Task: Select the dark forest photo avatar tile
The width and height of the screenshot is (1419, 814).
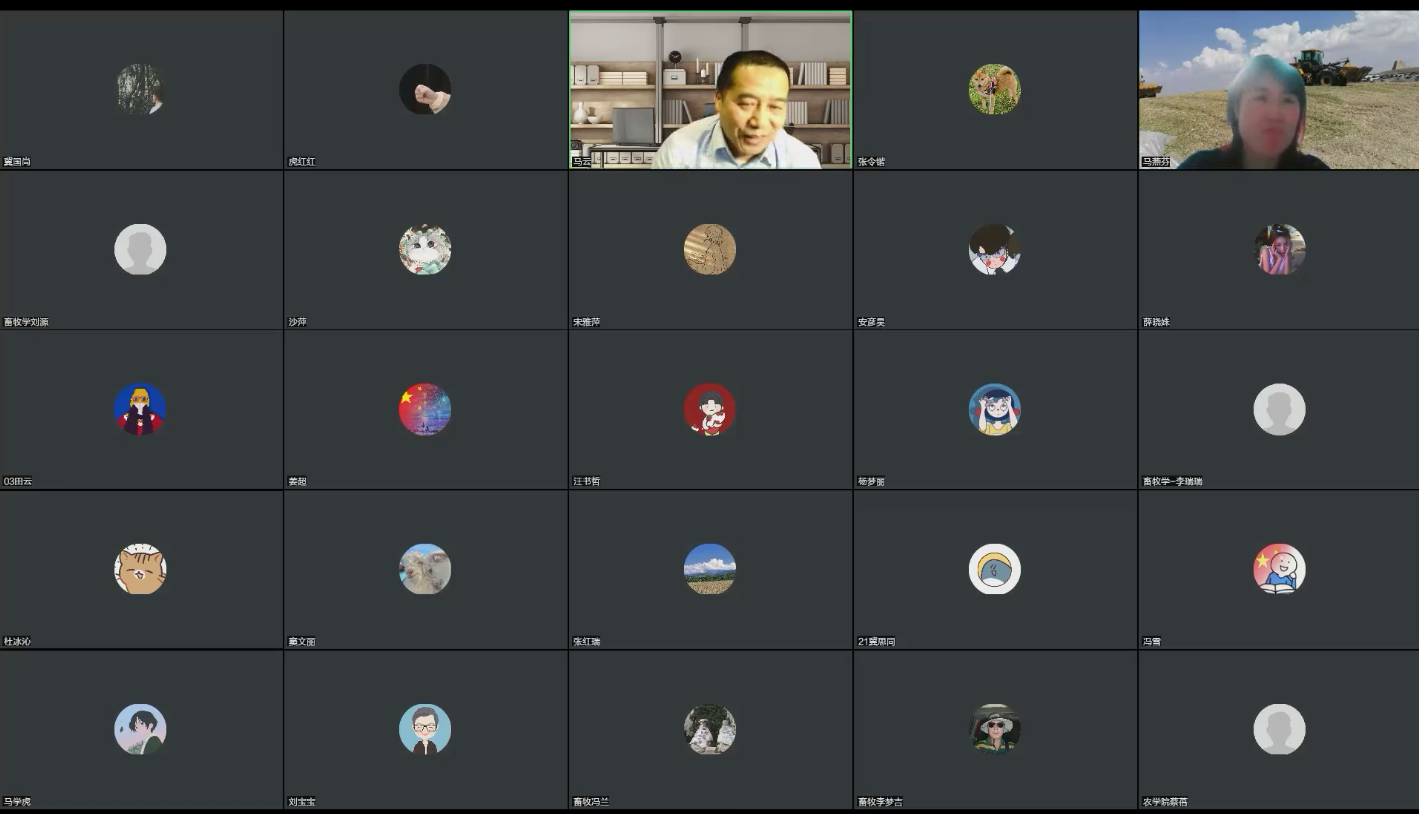Action: click(x=140, y=89)
